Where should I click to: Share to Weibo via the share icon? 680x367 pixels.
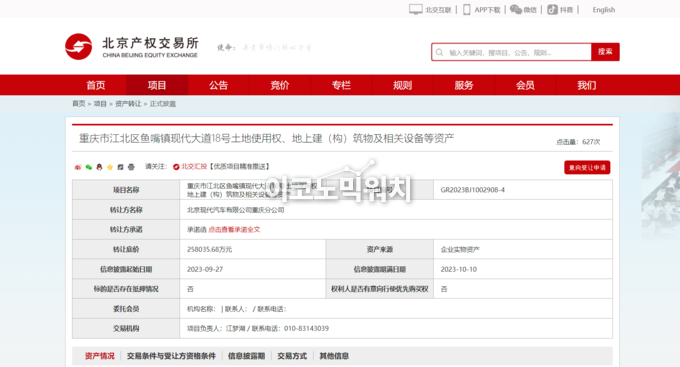click(x=78, y=167)
